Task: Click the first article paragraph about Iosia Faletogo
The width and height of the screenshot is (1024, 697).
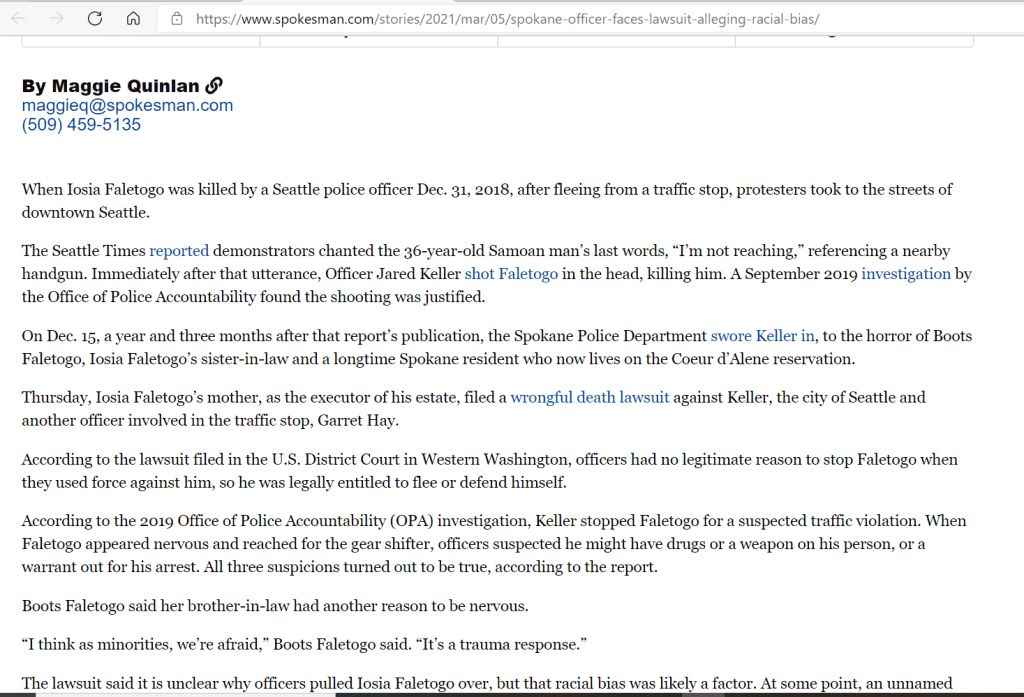Action: click(487, 200)
